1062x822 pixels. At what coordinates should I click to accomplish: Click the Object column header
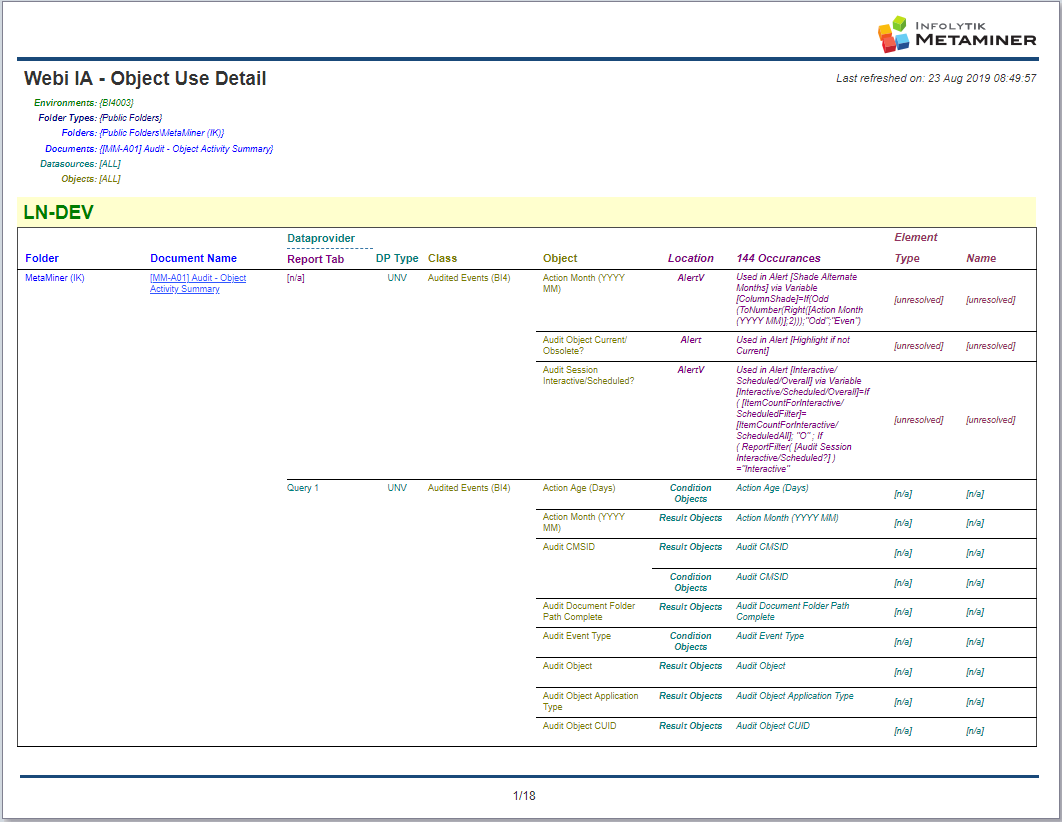[560, 258]
